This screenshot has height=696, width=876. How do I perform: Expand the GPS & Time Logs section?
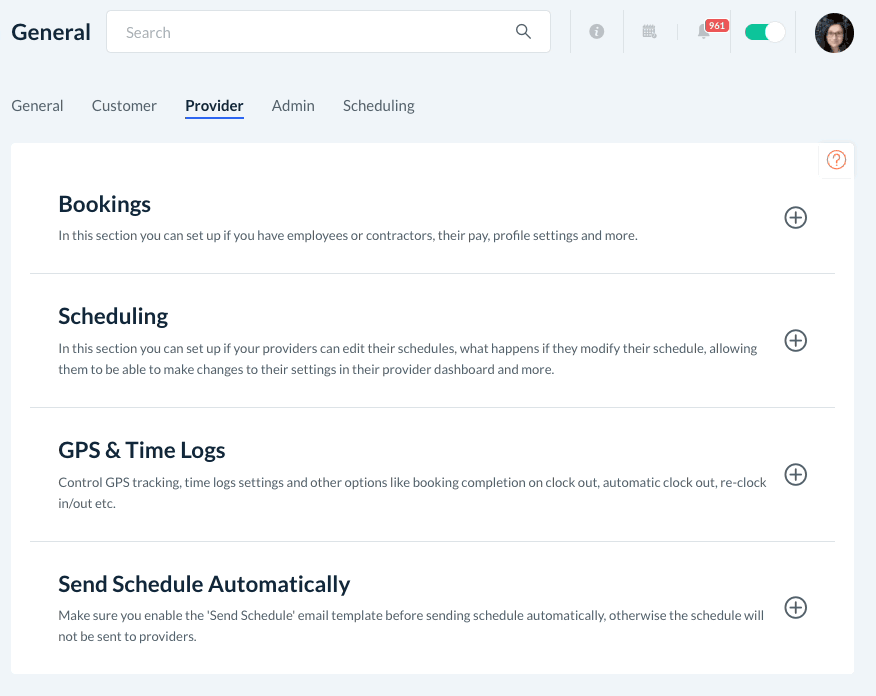[795, 474]
